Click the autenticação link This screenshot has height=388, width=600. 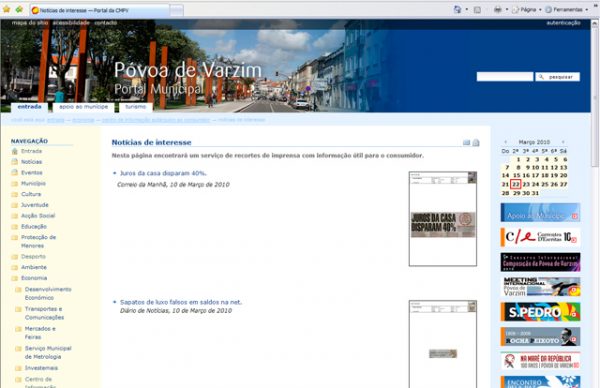[563, 23]
